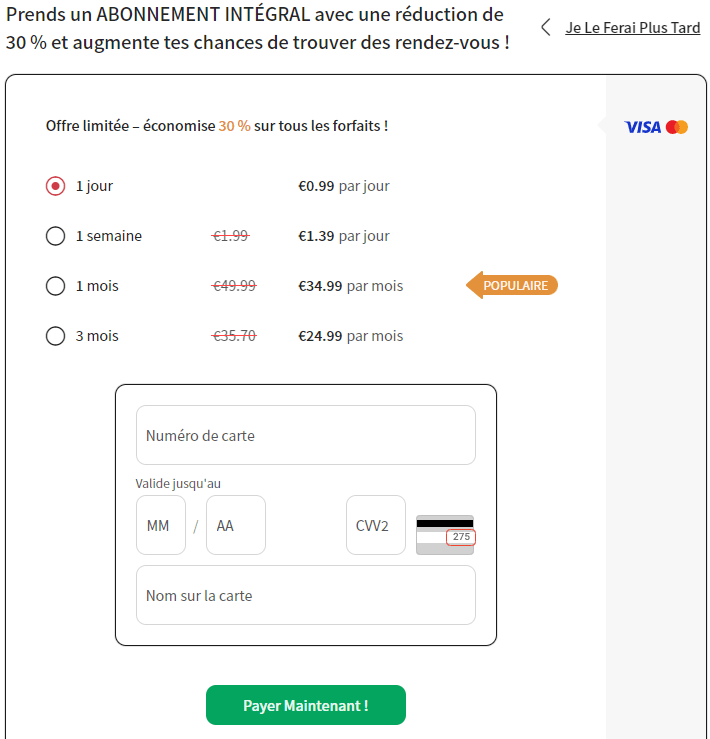Click the Payer Maintenant button
The image size is (710, 739).
pos(306,705)
